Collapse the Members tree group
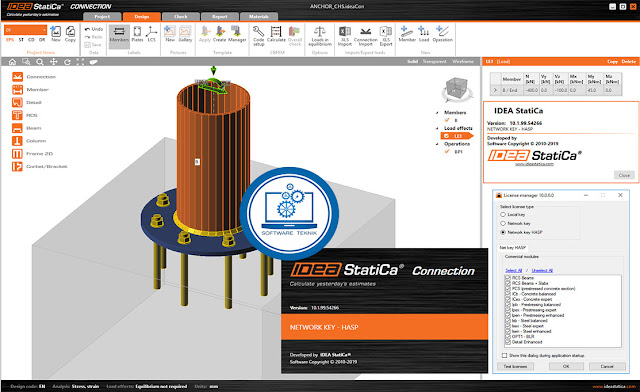This screenshot has width=640, height=392. [438, 113]
